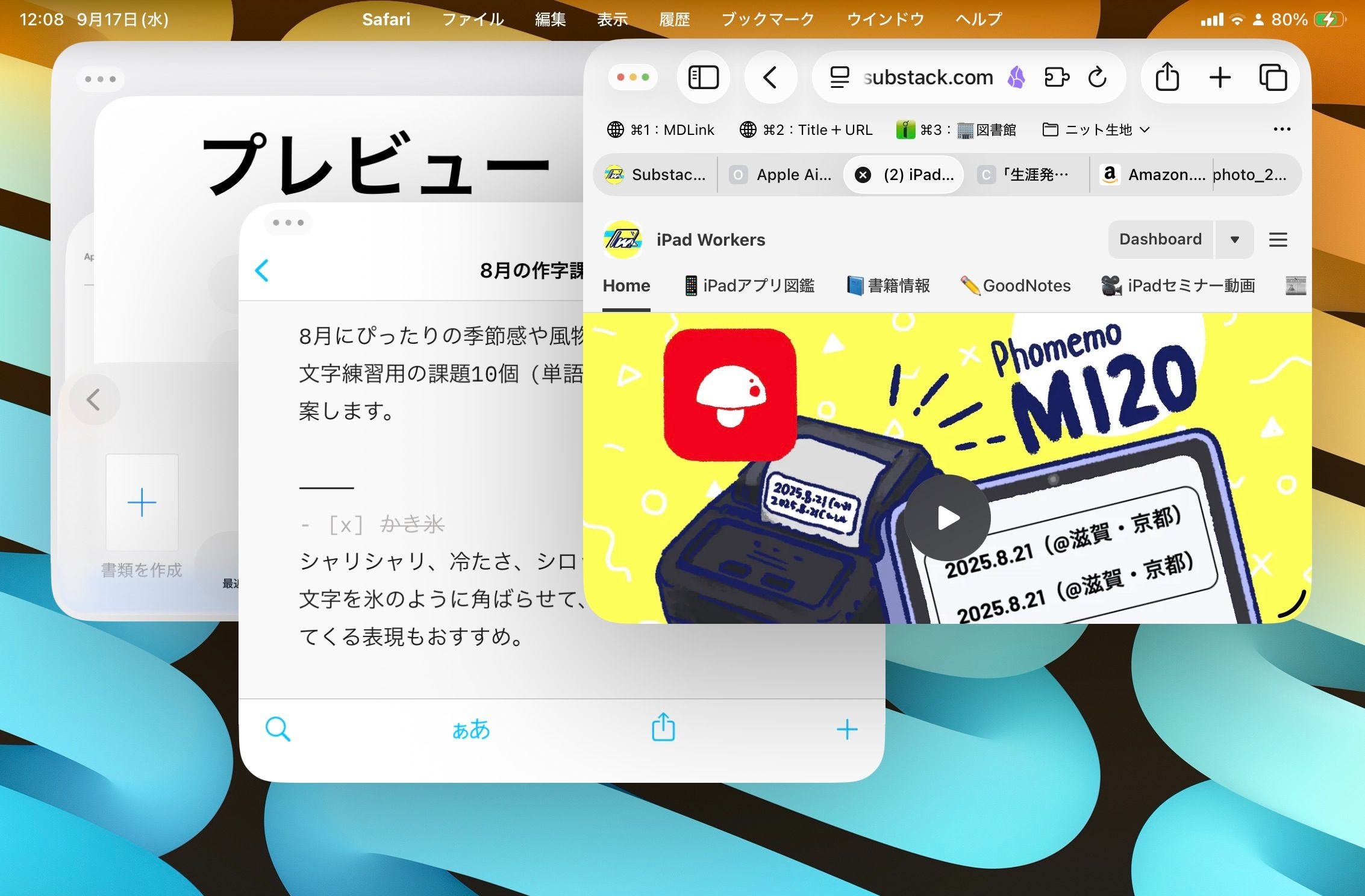Click 書類を作成 new document button
The height and width of the screenshot is (896, 1365).
pyautogui.click(x=142, y=503)
